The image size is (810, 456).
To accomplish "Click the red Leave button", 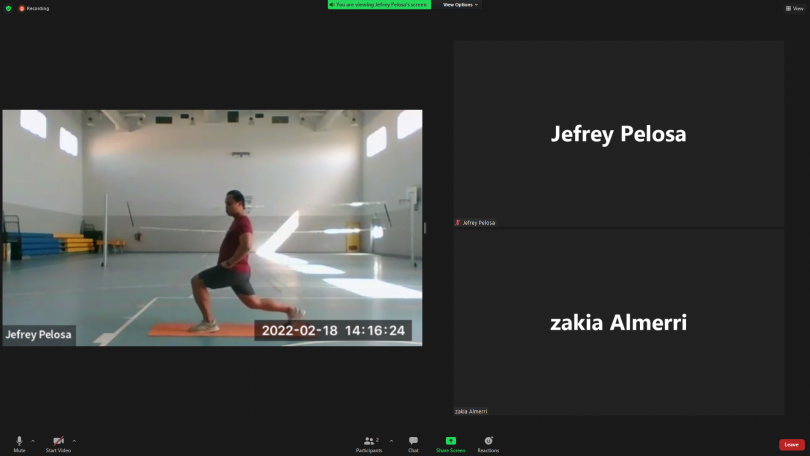I will tap(792, 444).
